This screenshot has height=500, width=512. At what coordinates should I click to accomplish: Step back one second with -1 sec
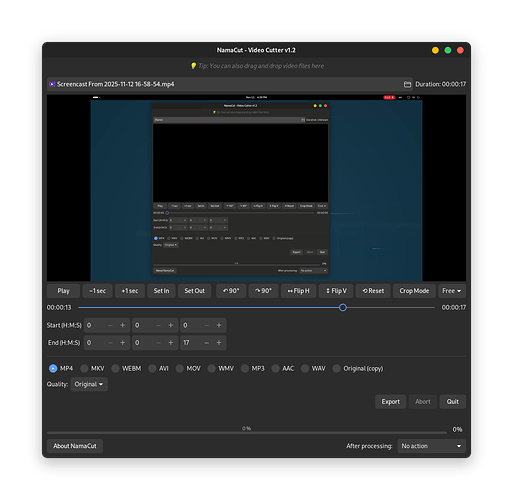pyautogui.click(x=97, y=291)
